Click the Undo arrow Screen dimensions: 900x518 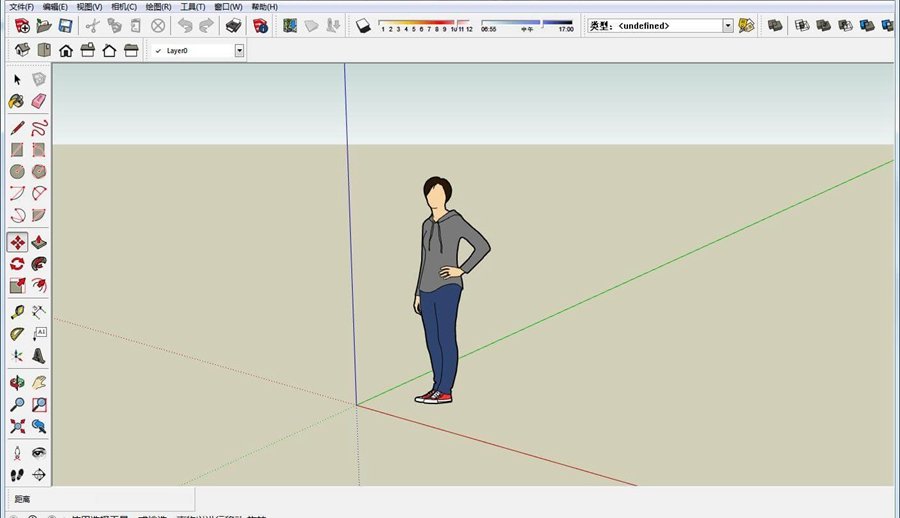tap(184, 25)
